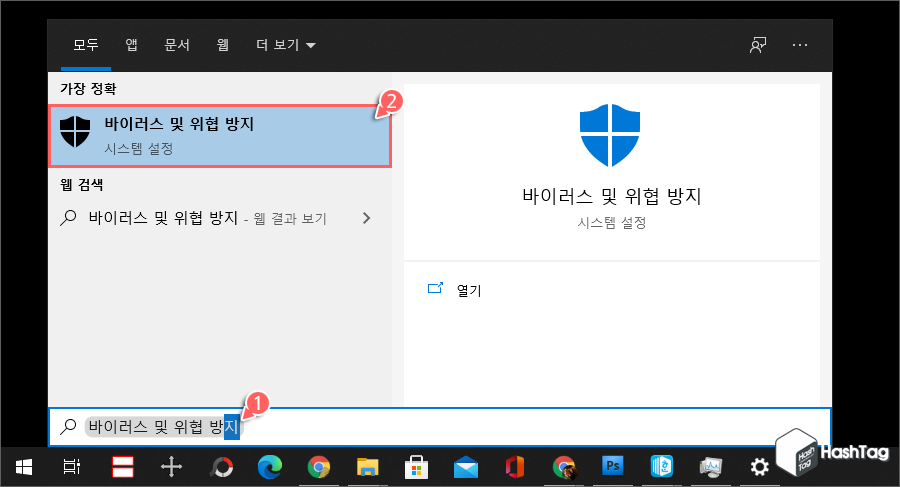900x487 pixels.
Task: Open the three-dot options menu
Action: pos(800,45)
